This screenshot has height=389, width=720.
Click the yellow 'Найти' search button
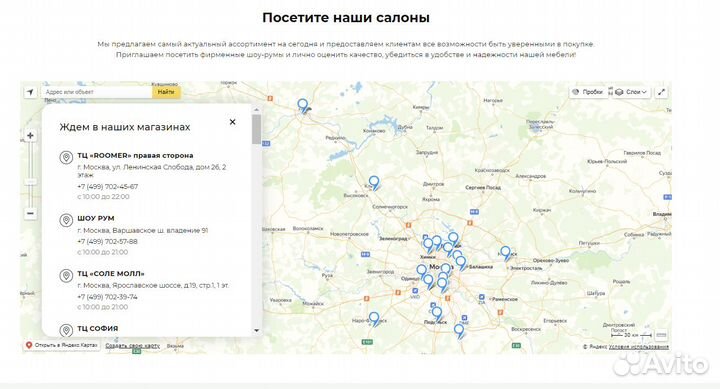(166, 92)
